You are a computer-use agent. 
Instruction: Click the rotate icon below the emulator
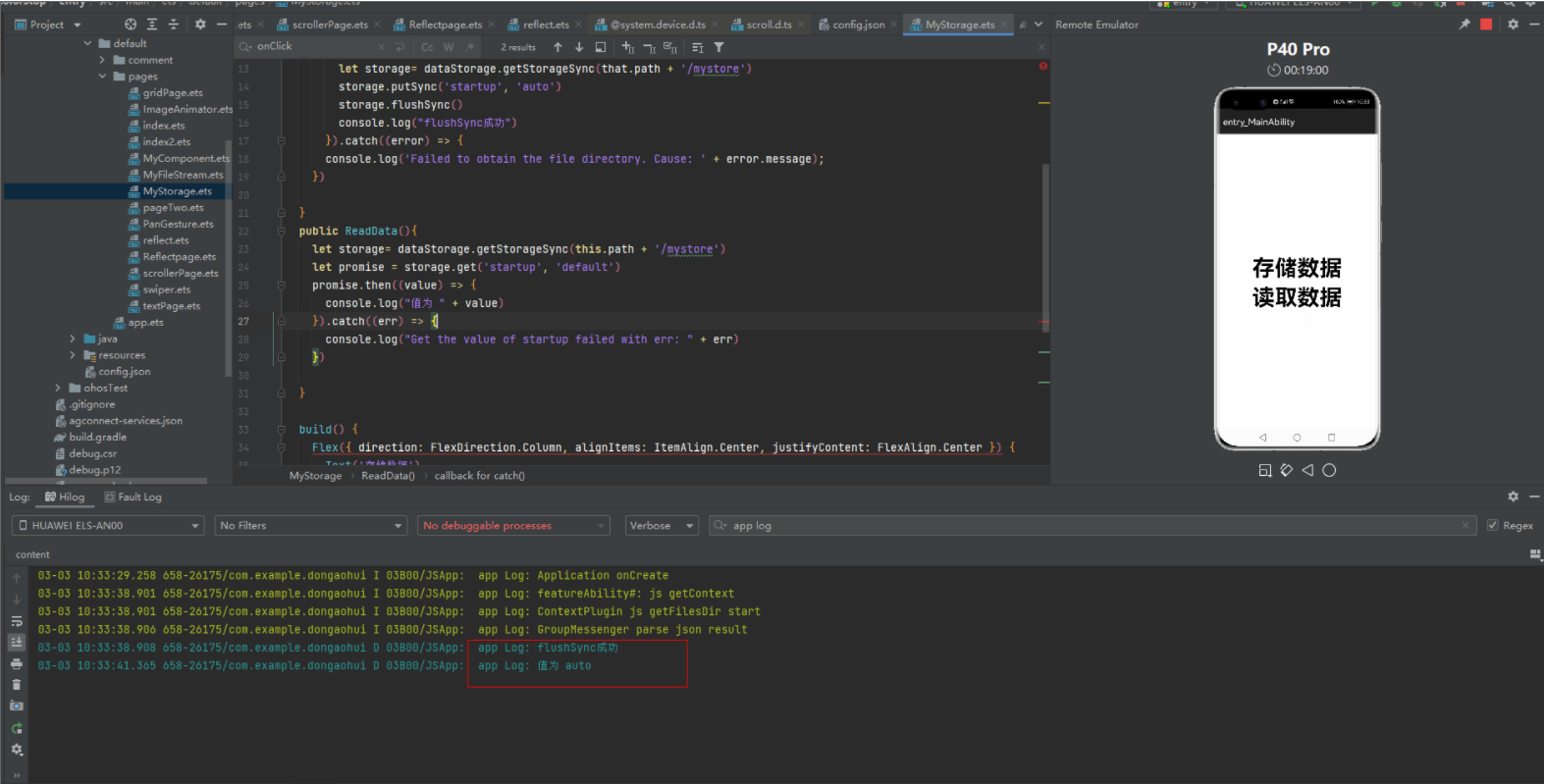click(1287, 470)
